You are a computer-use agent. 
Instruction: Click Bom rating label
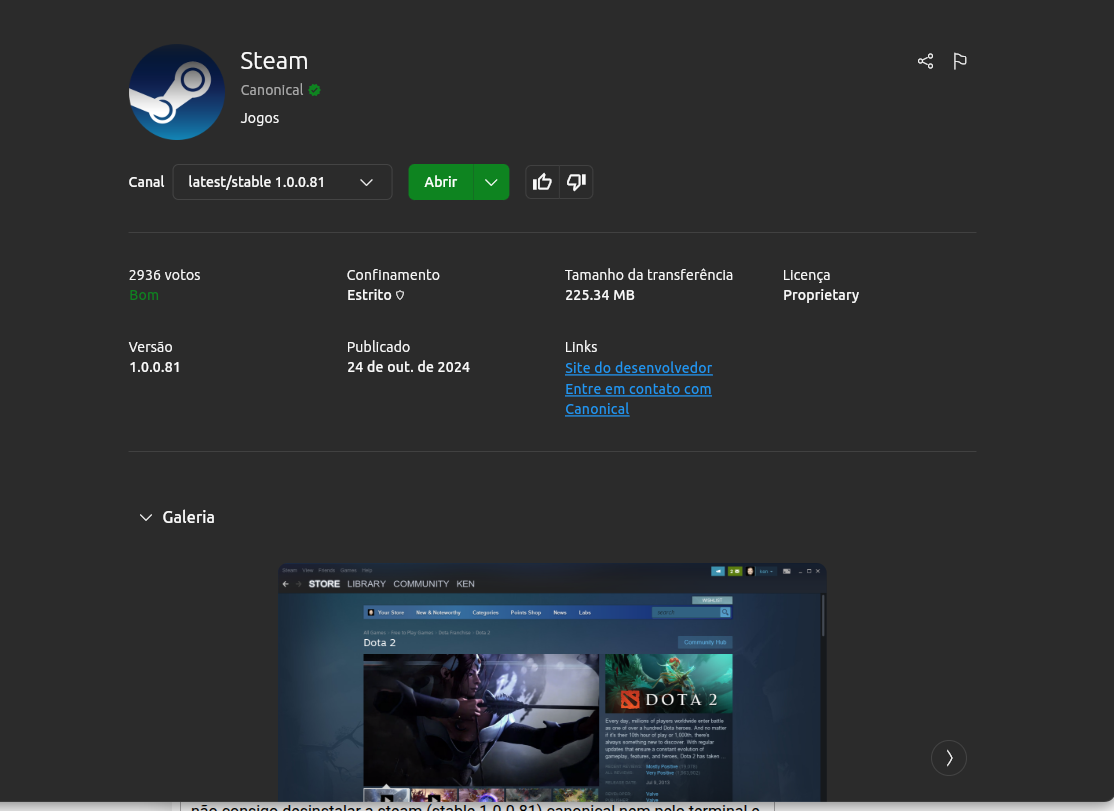144,295
